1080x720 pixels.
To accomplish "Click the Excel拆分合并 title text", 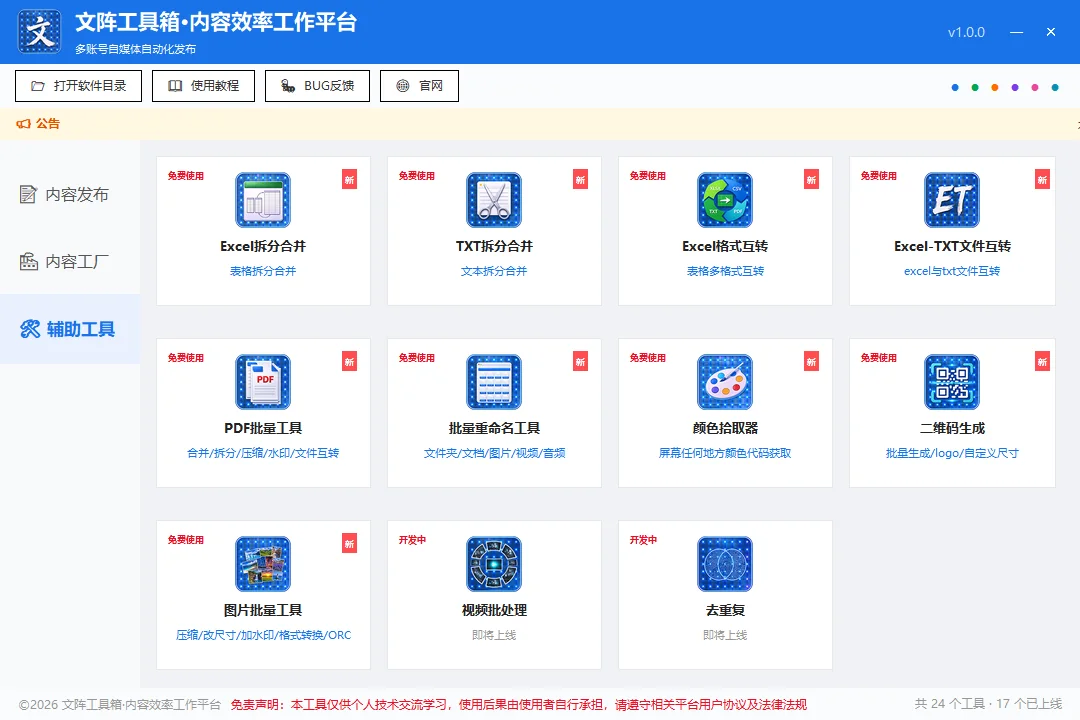I will (x=263, y=246).
